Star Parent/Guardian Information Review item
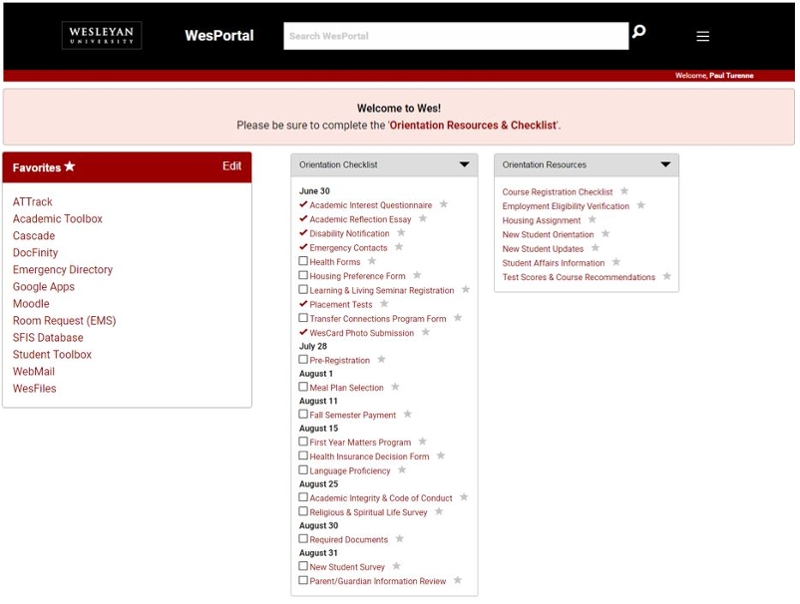 click(458, 580)
